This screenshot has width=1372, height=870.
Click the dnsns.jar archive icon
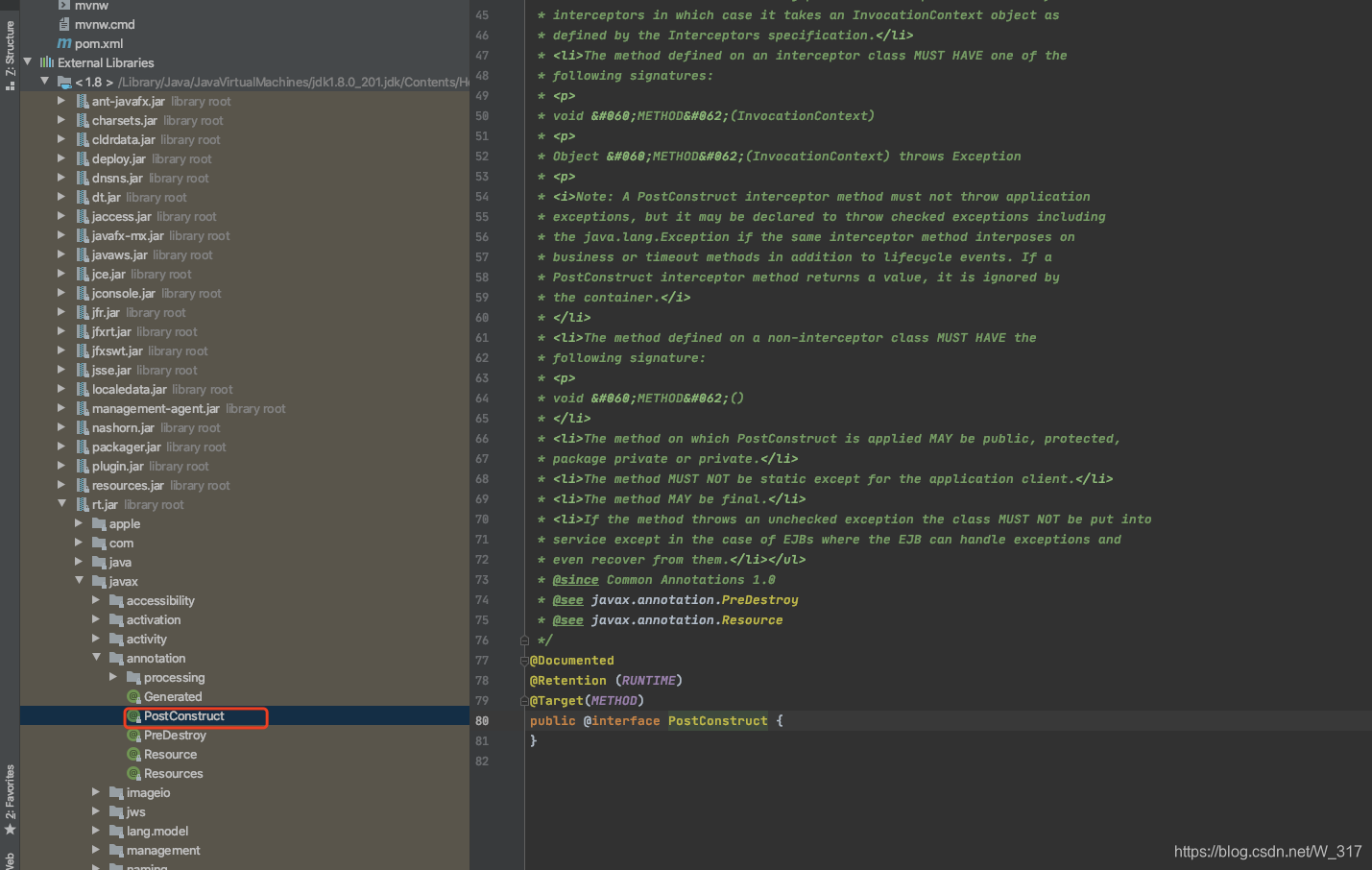(83, 178)
